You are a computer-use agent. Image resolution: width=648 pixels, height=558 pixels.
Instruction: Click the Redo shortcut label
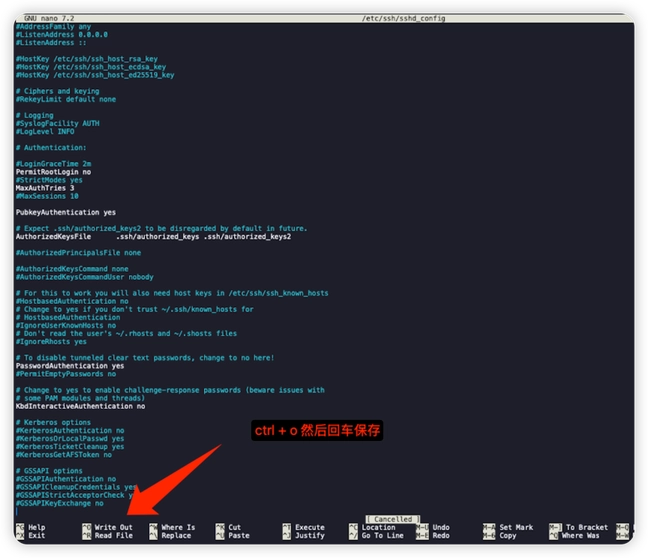pyautogui.click(x=441, y=535)
